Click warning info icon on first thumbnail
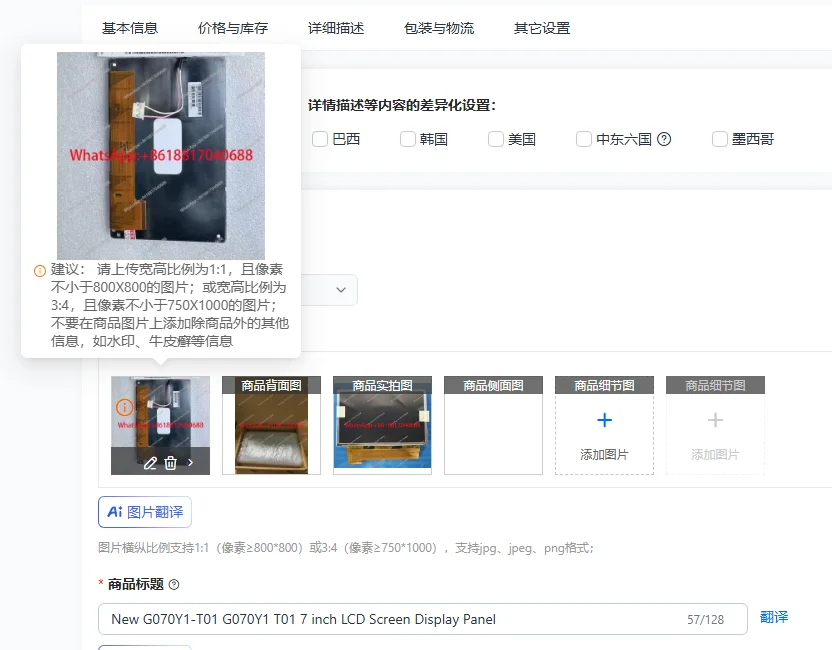 [125, 408]
